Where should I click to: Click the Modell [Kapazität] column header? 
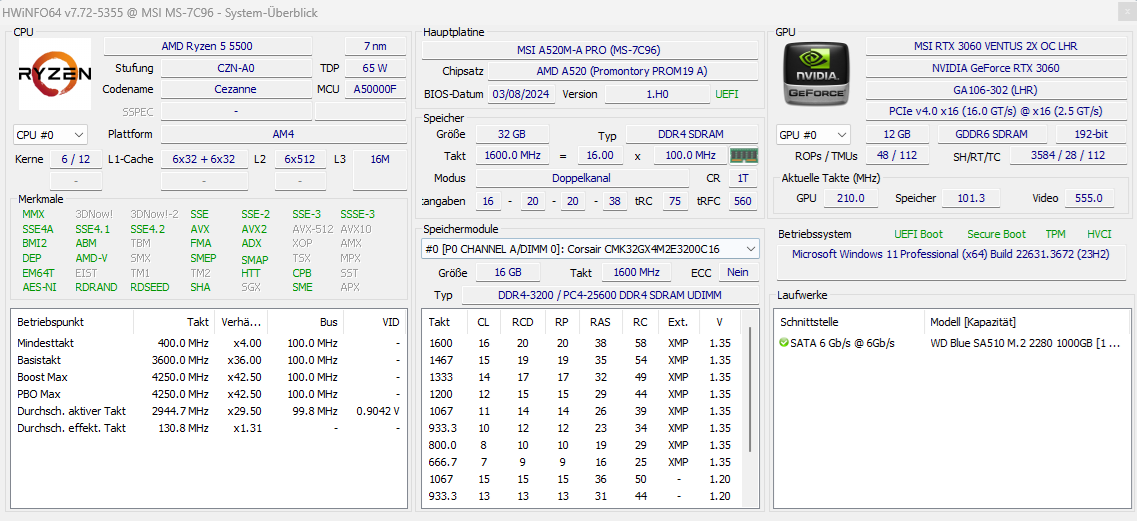click(x=1027, y=321)
